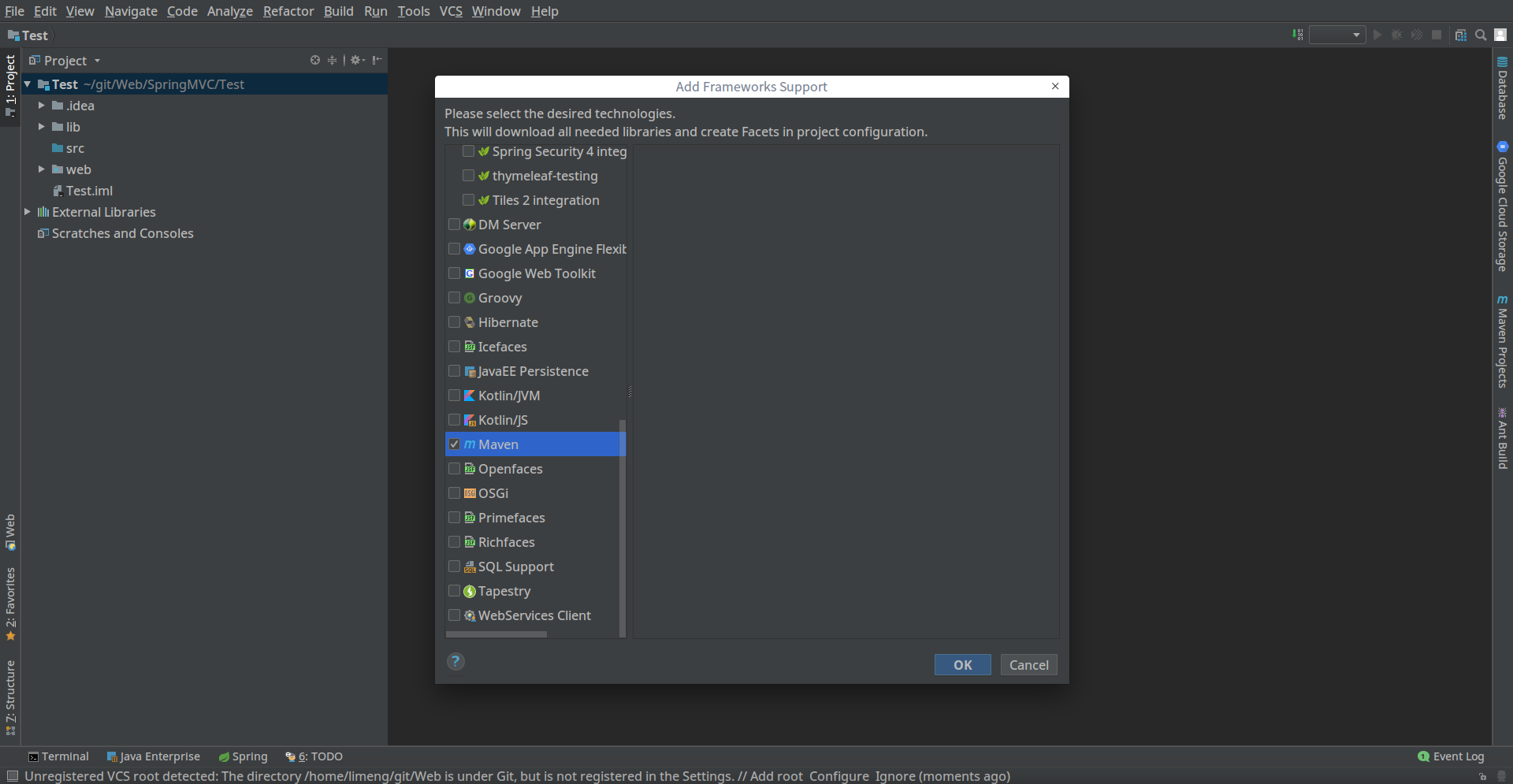Image resolution: width=1513 pixels, height=784 pixels.
Task: Enable Groovy framework checkbox
Action: pos(454,297)
